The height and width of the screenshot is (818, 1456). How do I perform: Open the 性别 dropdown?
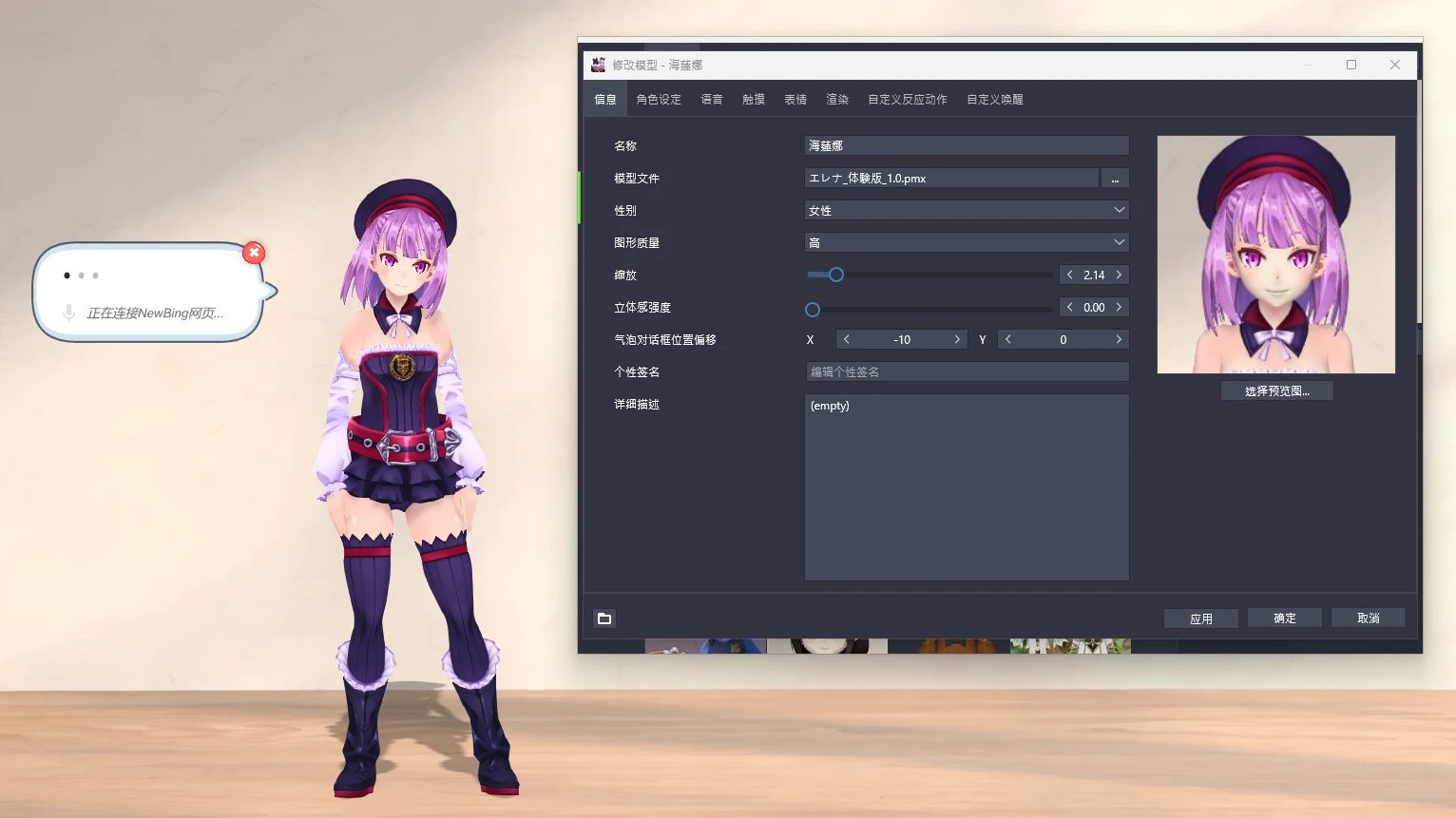click(967, 211)
